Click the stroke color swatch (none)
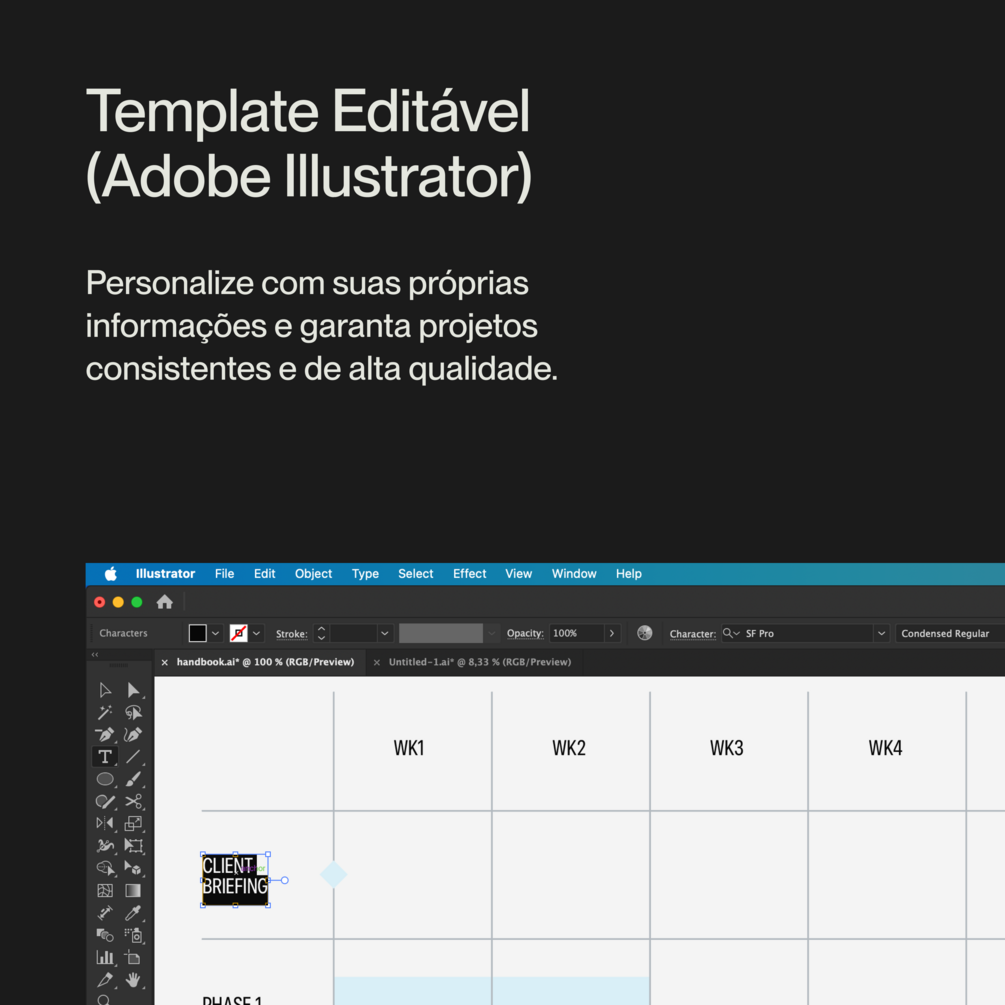The width and height of the screenshot is (1005, 1005). 238,633
